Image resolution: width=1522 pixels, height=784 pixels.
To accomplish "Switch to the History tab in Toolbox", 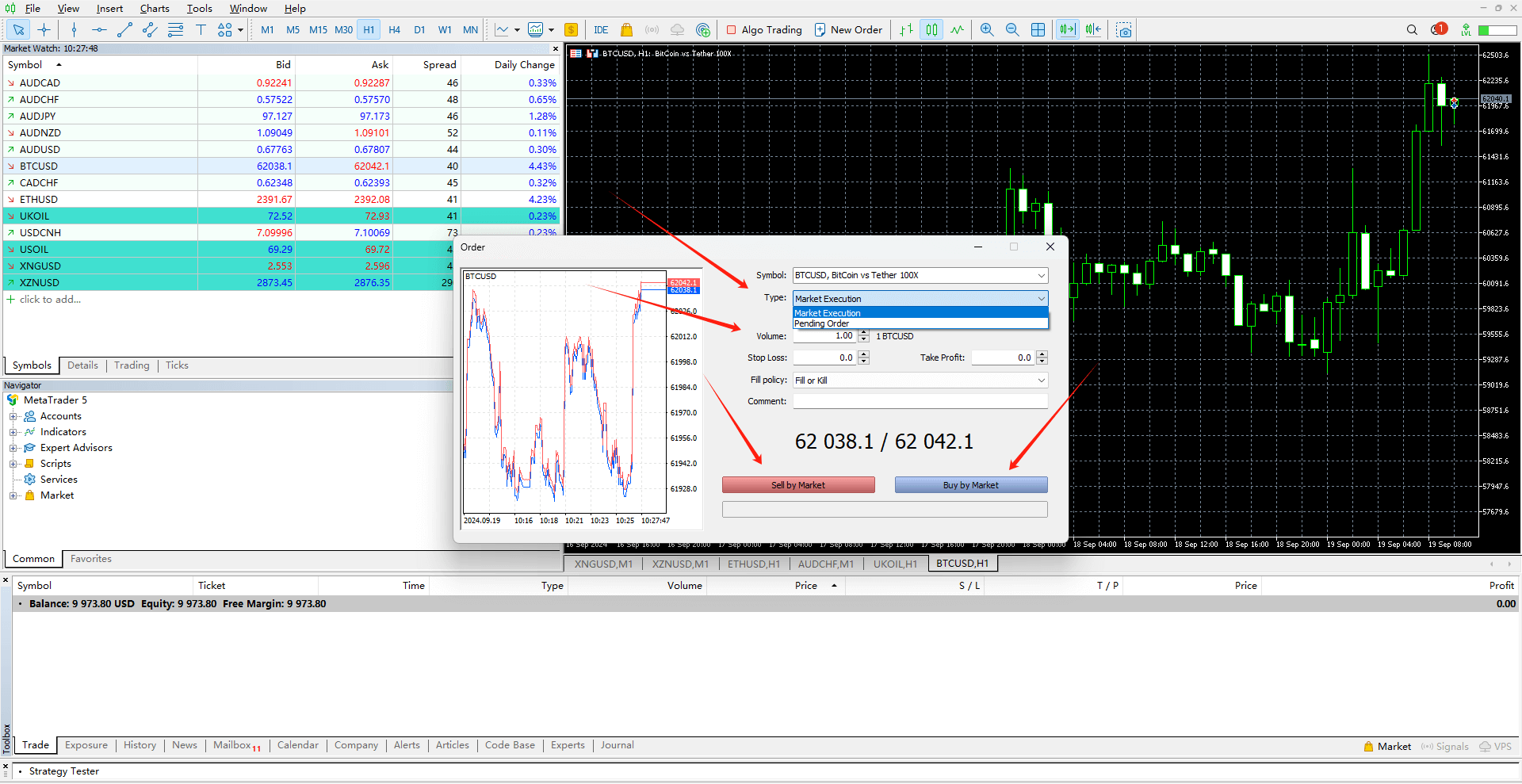I will tap(140, 745).
